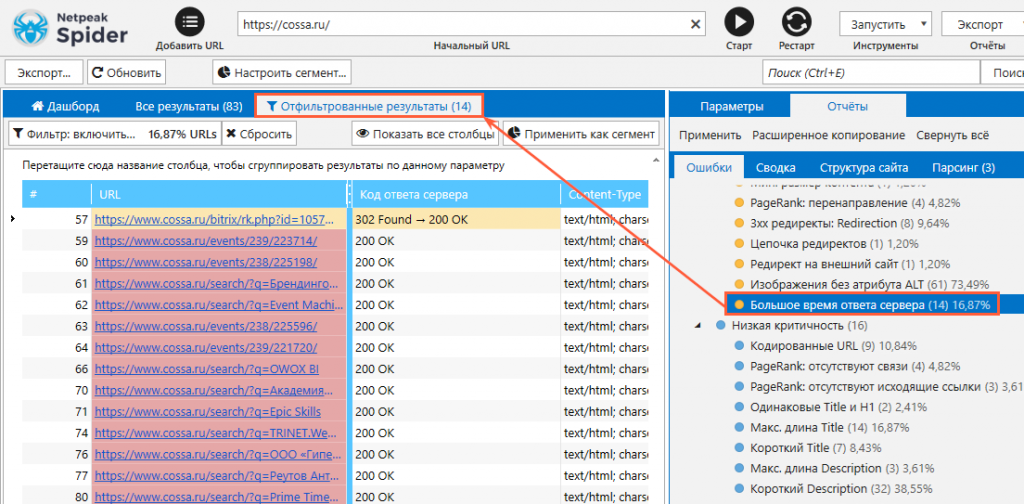
Task: Switch to the Дашборд tab
Action: tap(65, 106)
